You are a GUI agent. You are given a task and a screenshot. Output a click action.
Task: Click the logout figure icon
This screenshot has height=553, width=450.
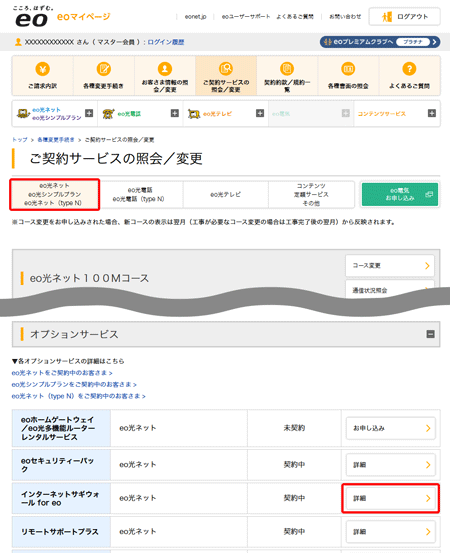pyautogui.click(x=387, y=17)
